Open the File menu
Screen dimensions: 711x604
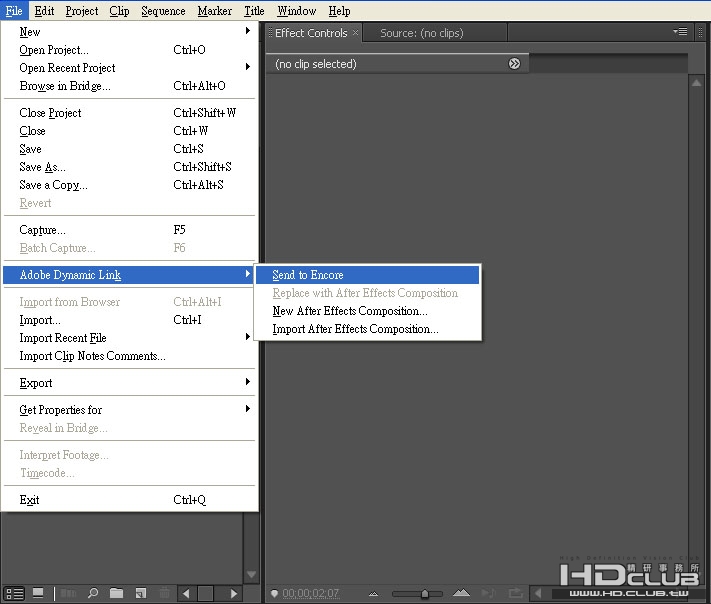click(x=14, y=11)
